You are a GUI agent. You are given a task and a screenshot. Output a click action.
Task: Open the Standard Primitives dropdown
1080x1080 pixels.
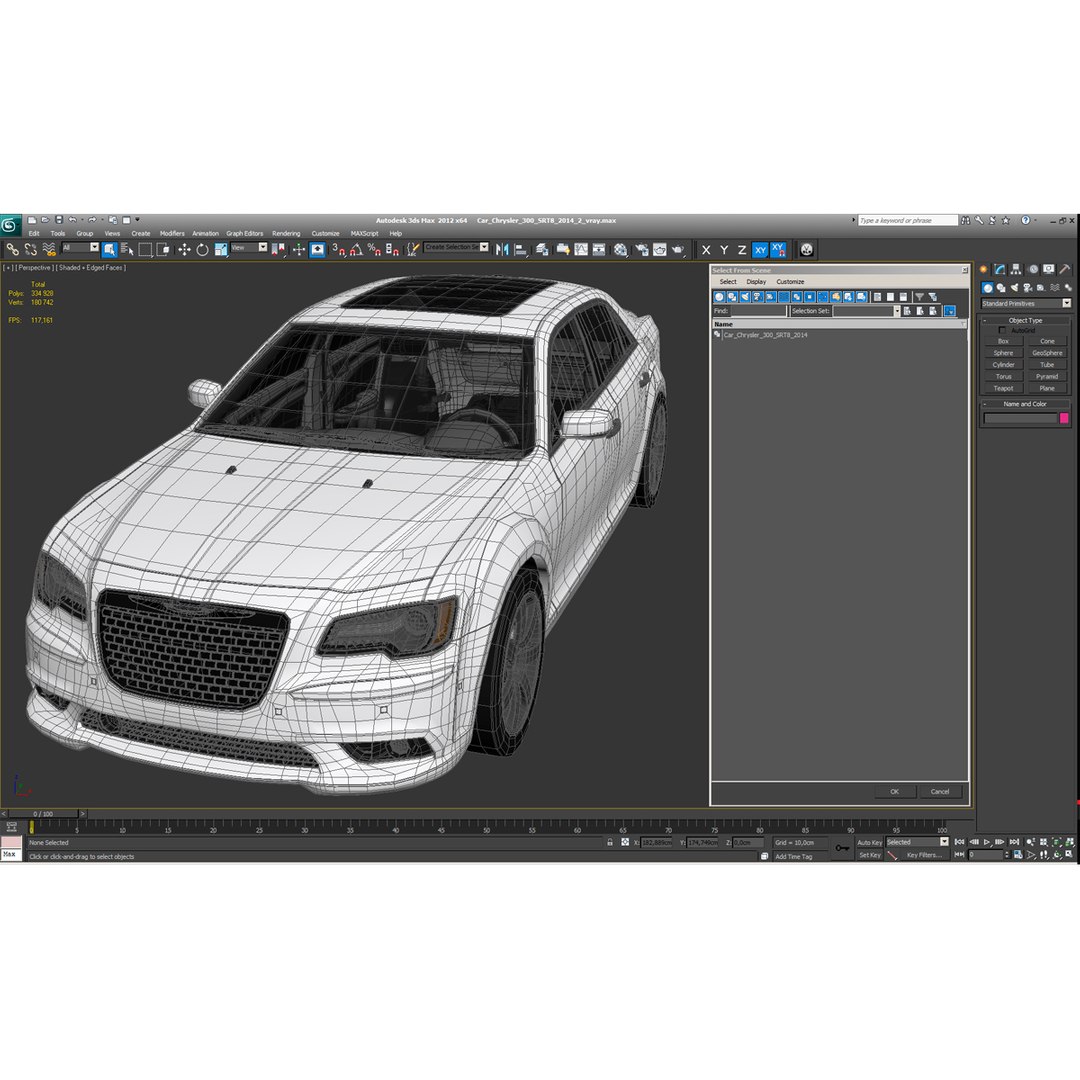(x=1026, y=304)
